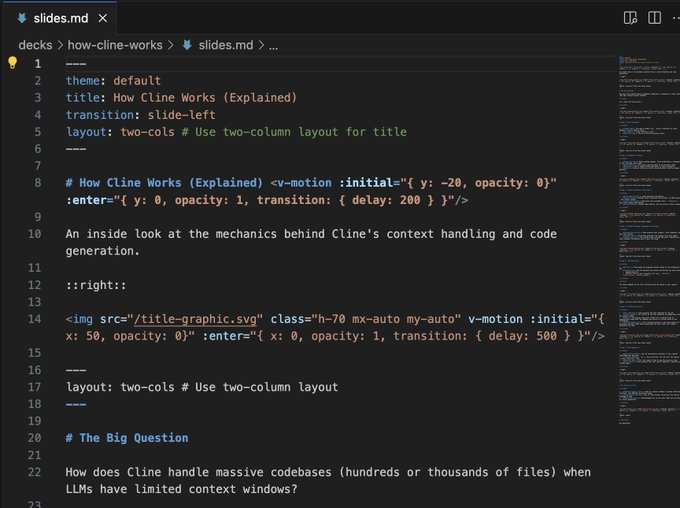
Task: Follow the /title-graphic.svg link
Action: [195, 319]
